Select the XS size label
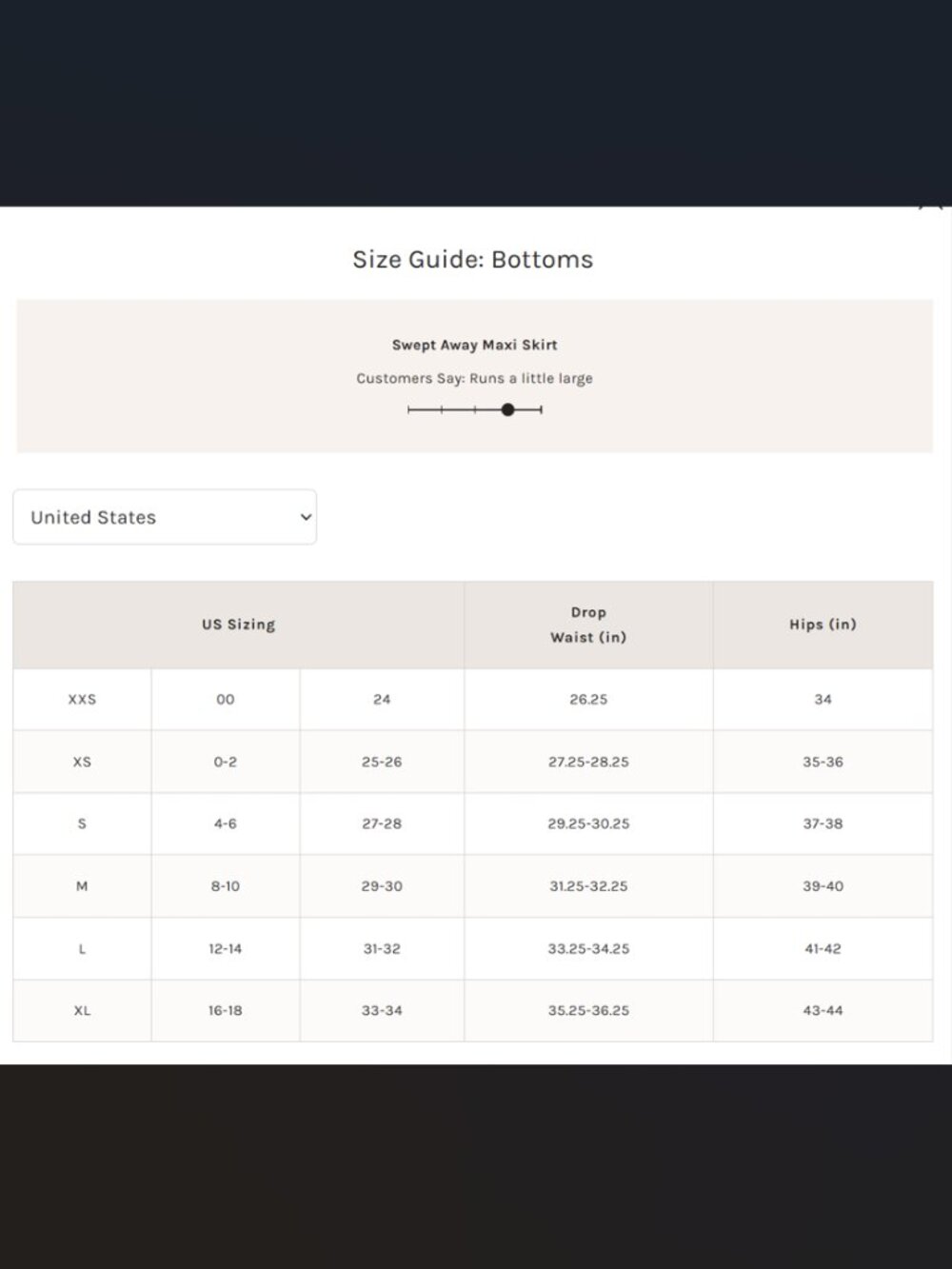 click(x=82, y=762)
